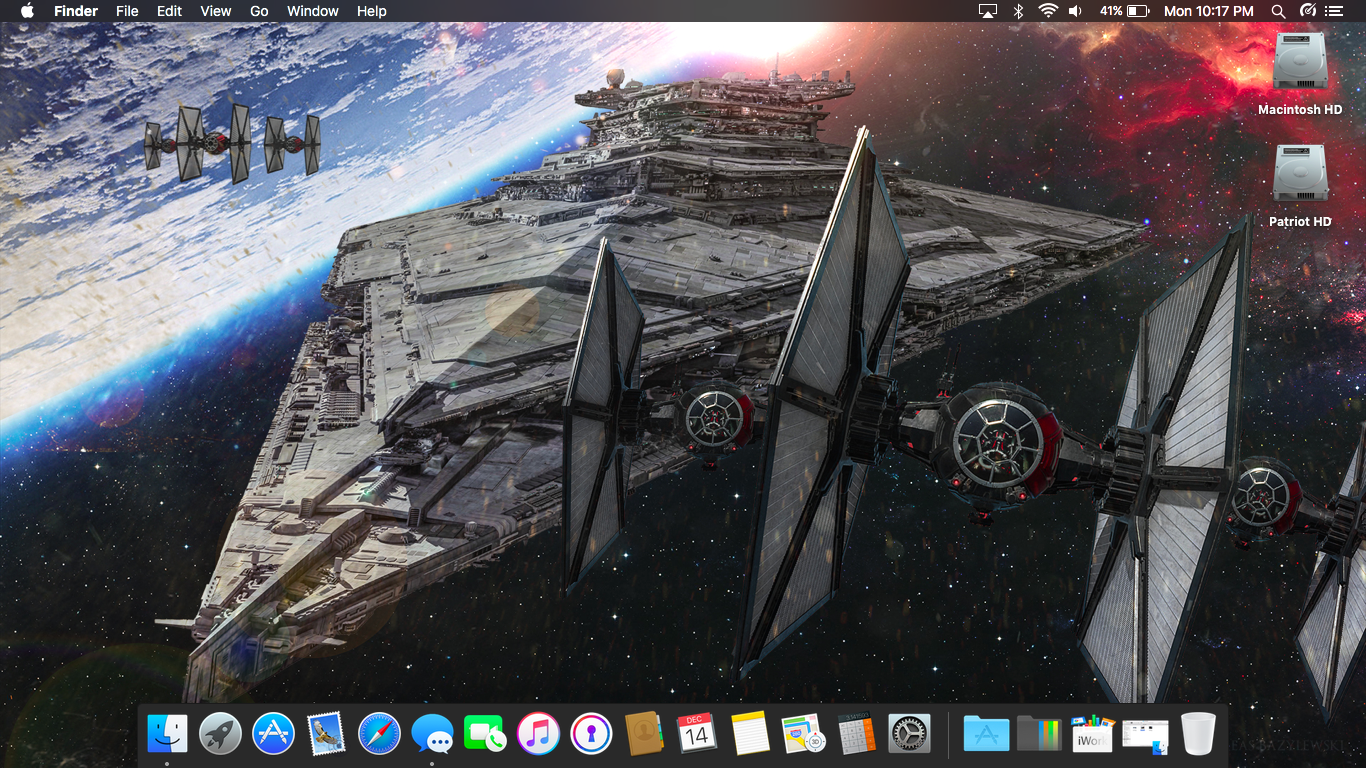Open the Go menu
The height and width of the screenshot is (768, 1366).
259,11
